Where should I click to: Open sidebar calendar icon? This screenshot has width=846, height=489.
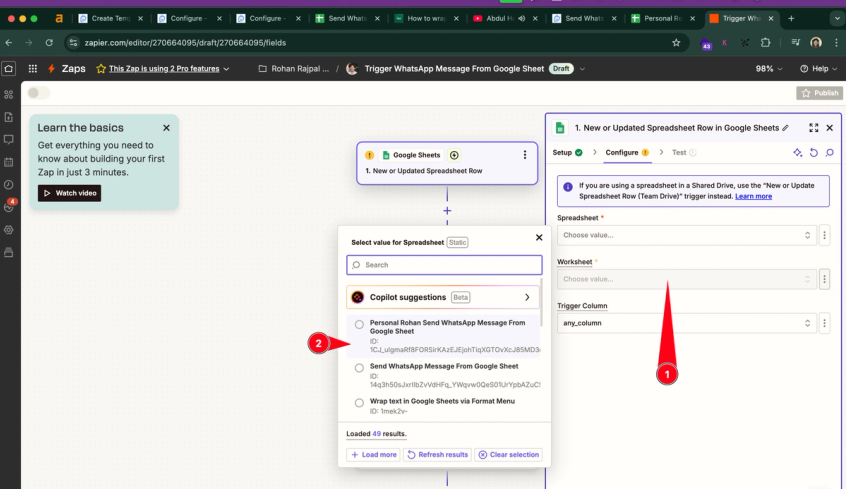pos(9,162)
